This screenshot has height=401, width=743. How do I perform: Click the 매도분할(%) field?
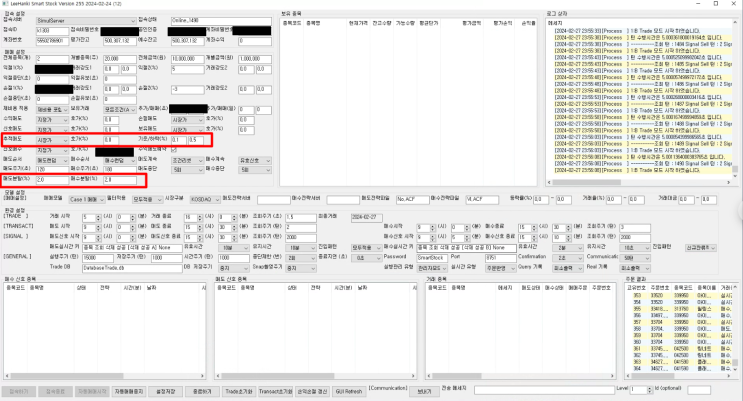click(x=52, y=180)
